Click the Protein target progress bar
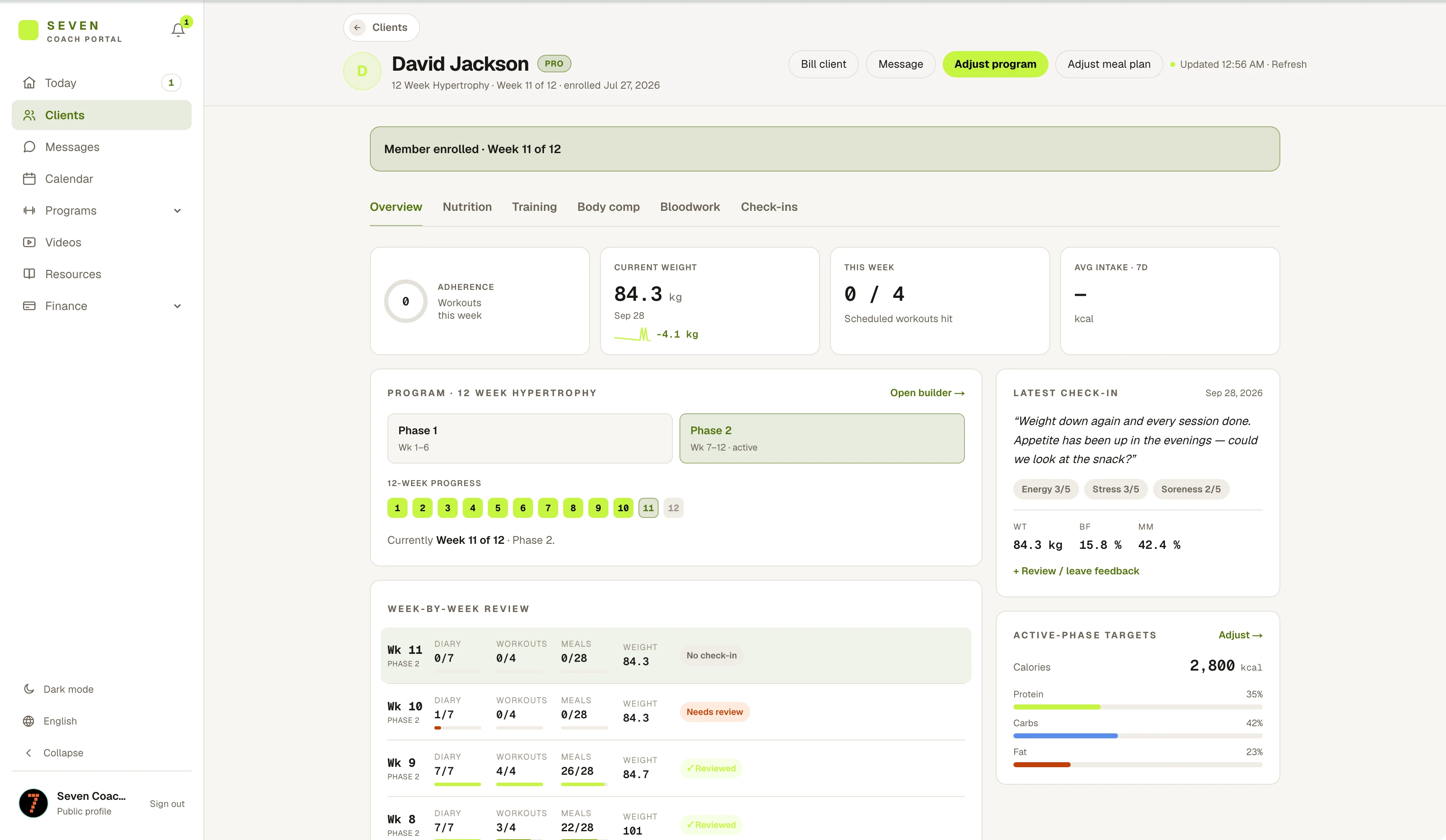1446x840 pixels. tap(1137, 707)
